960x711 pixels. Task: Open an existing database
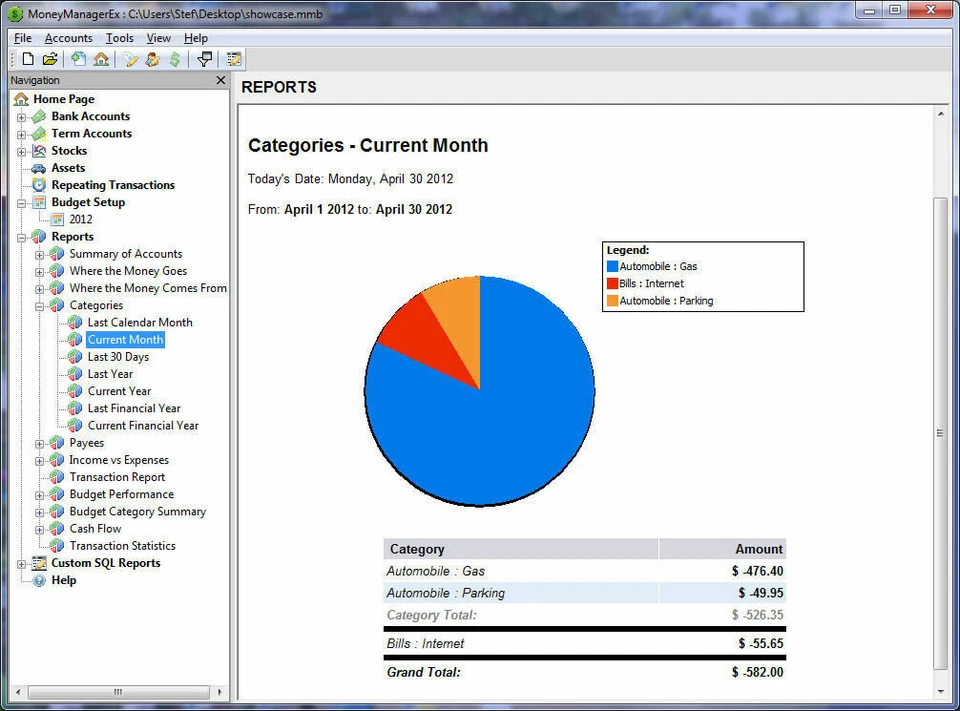(x=49, y=59)
